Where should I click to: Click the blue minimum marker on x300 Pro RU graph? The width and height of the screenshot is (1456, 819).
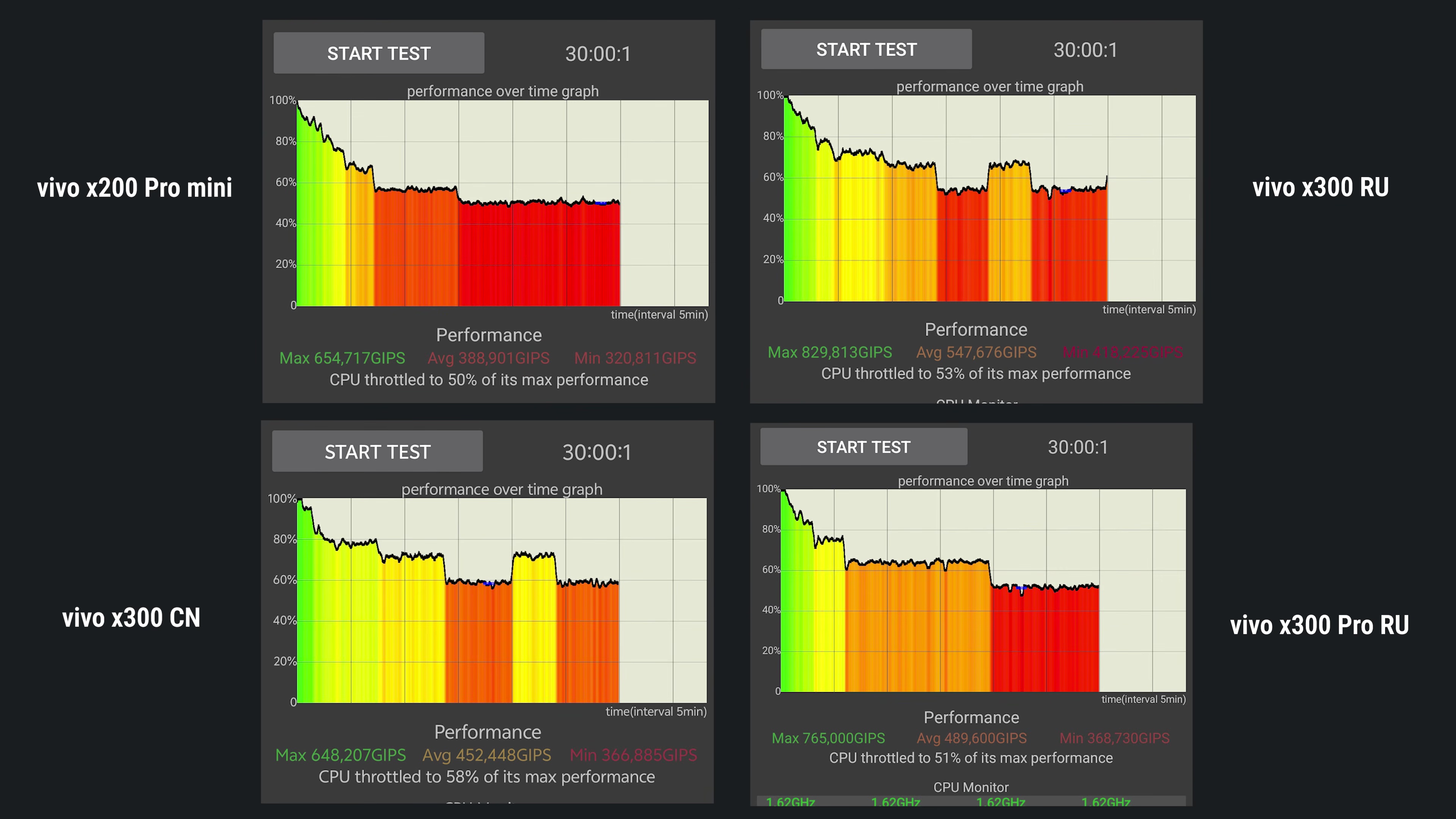[x=1021, y=588]
